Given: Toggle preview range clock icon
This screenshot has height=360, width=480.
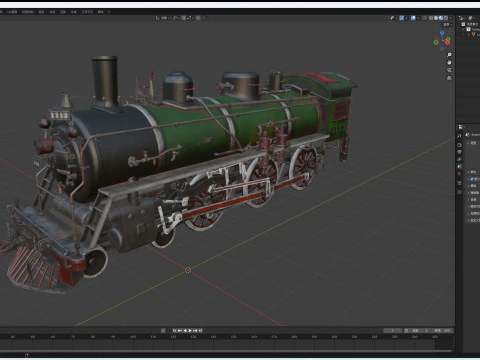Looking at the screenshot, I should (x=406, y=330).
